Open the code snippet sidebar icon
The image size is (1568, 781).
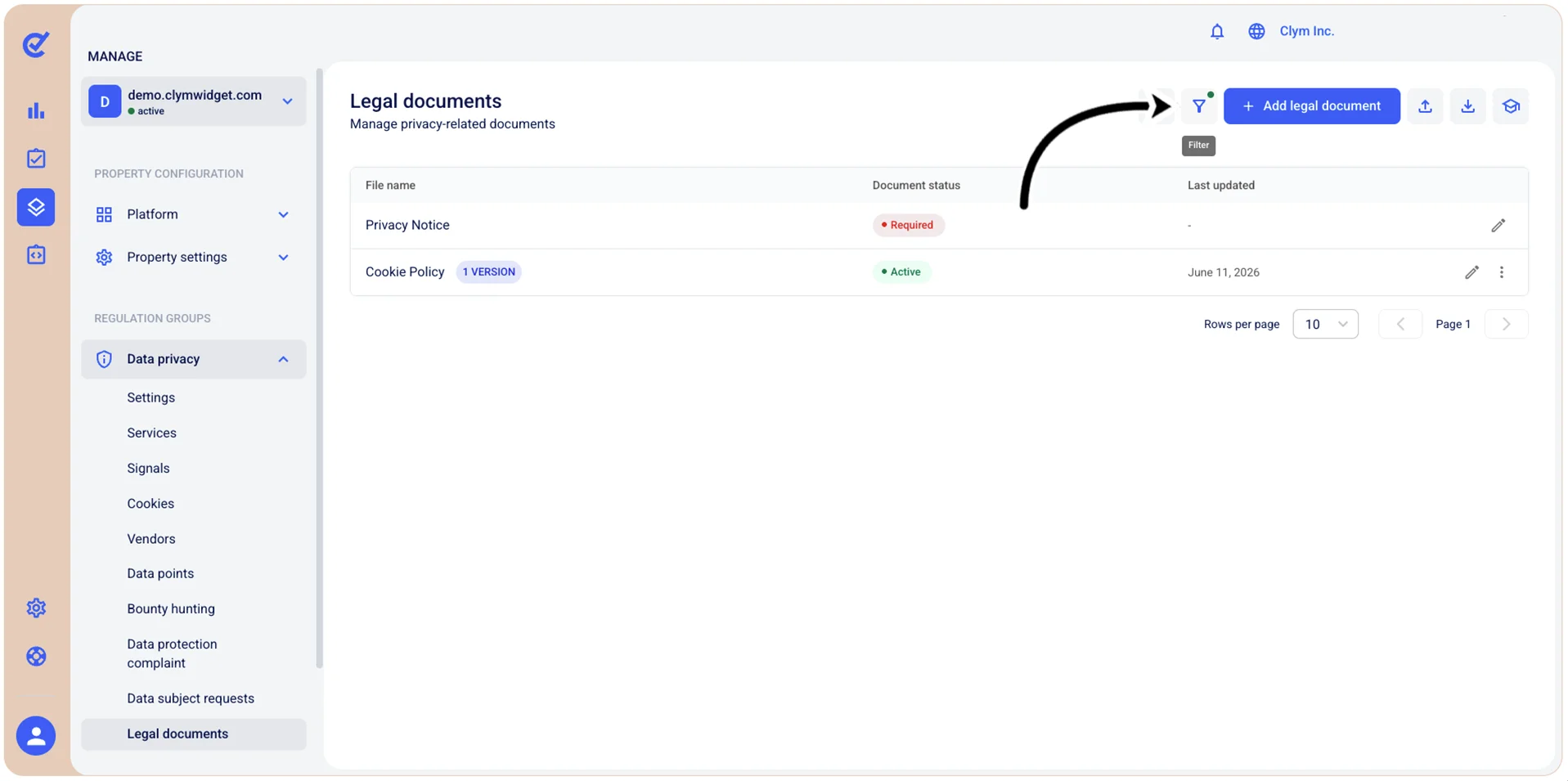(36, 255)
